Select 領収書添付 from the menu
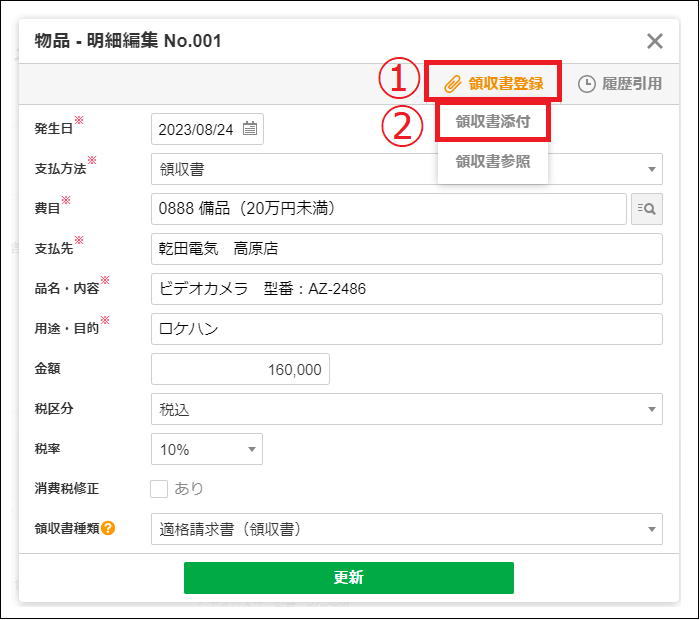 [493, 123]
